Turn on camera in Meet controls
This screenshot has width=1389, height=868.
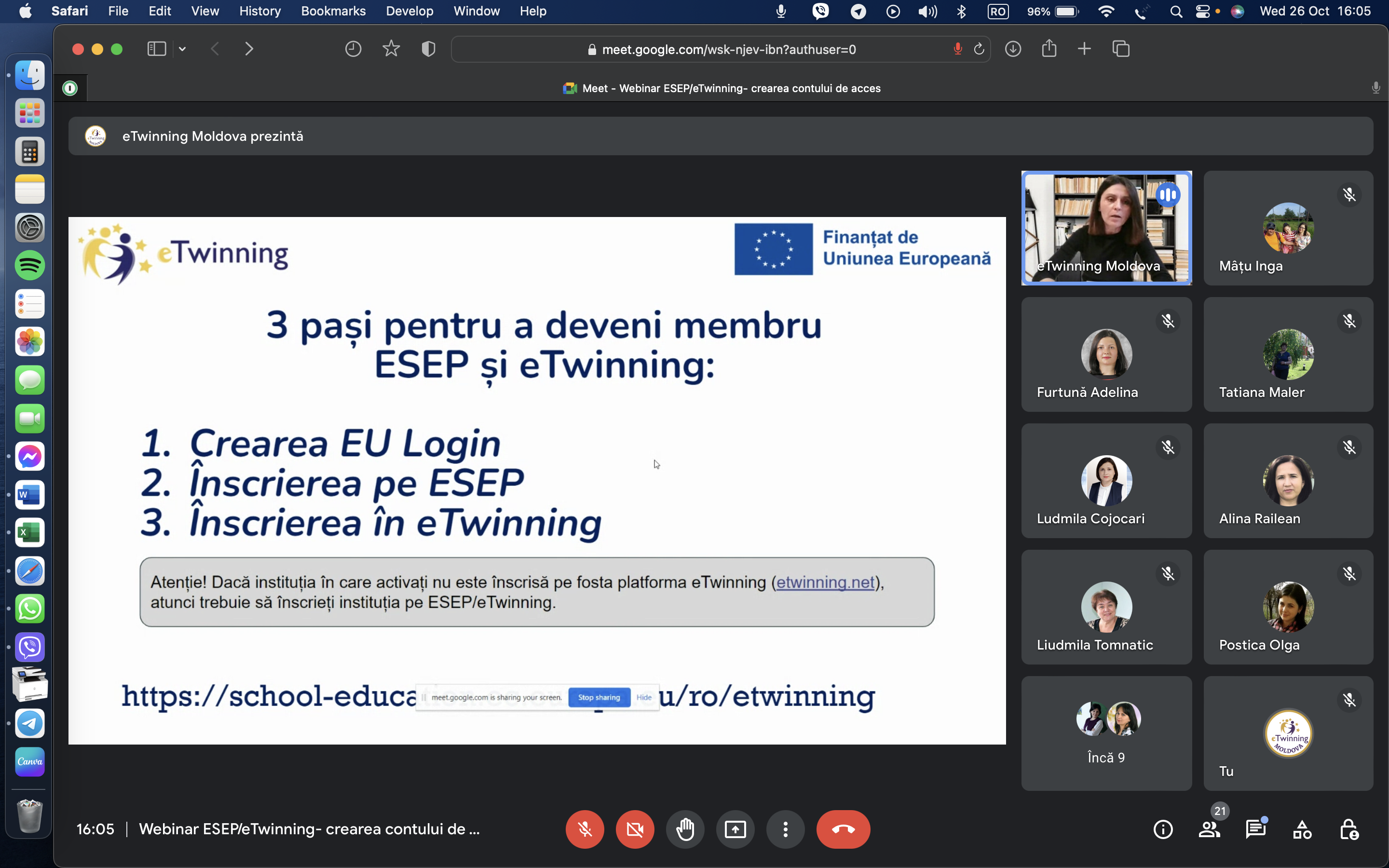click(635, 829)
